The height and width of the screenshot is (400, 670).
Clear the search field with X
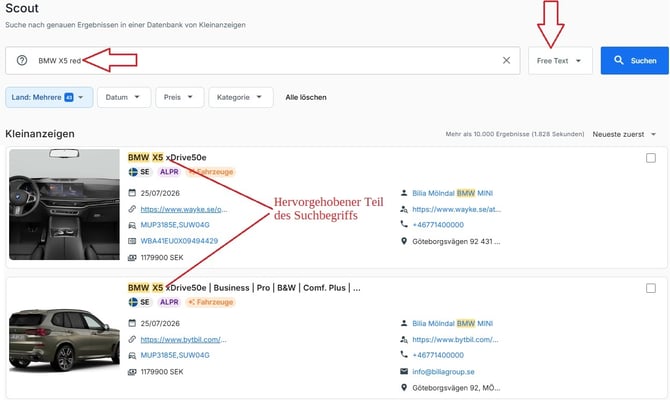tap(506, 60)
